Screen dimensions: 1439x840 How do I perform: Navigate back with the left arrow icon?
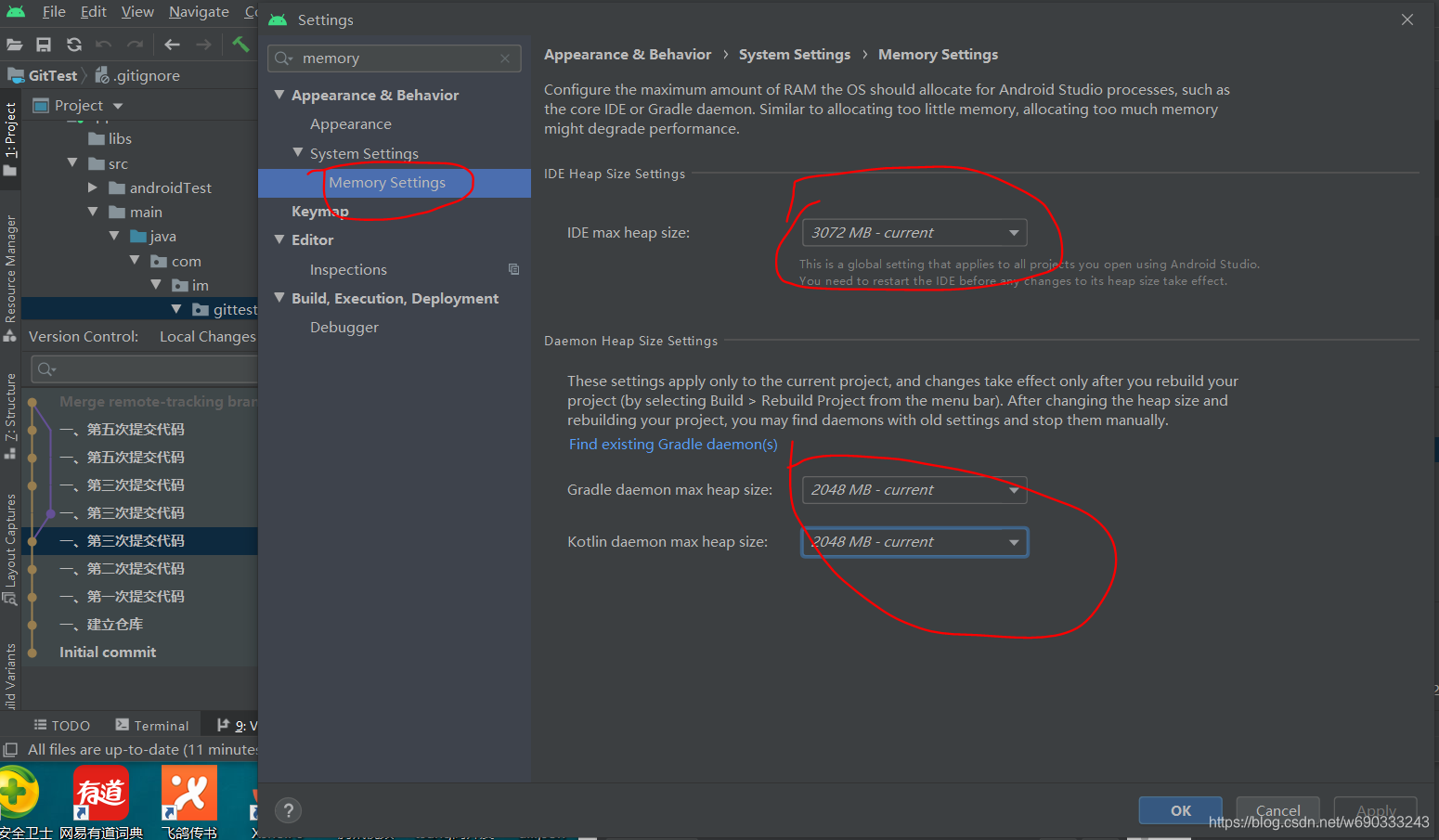172,45
